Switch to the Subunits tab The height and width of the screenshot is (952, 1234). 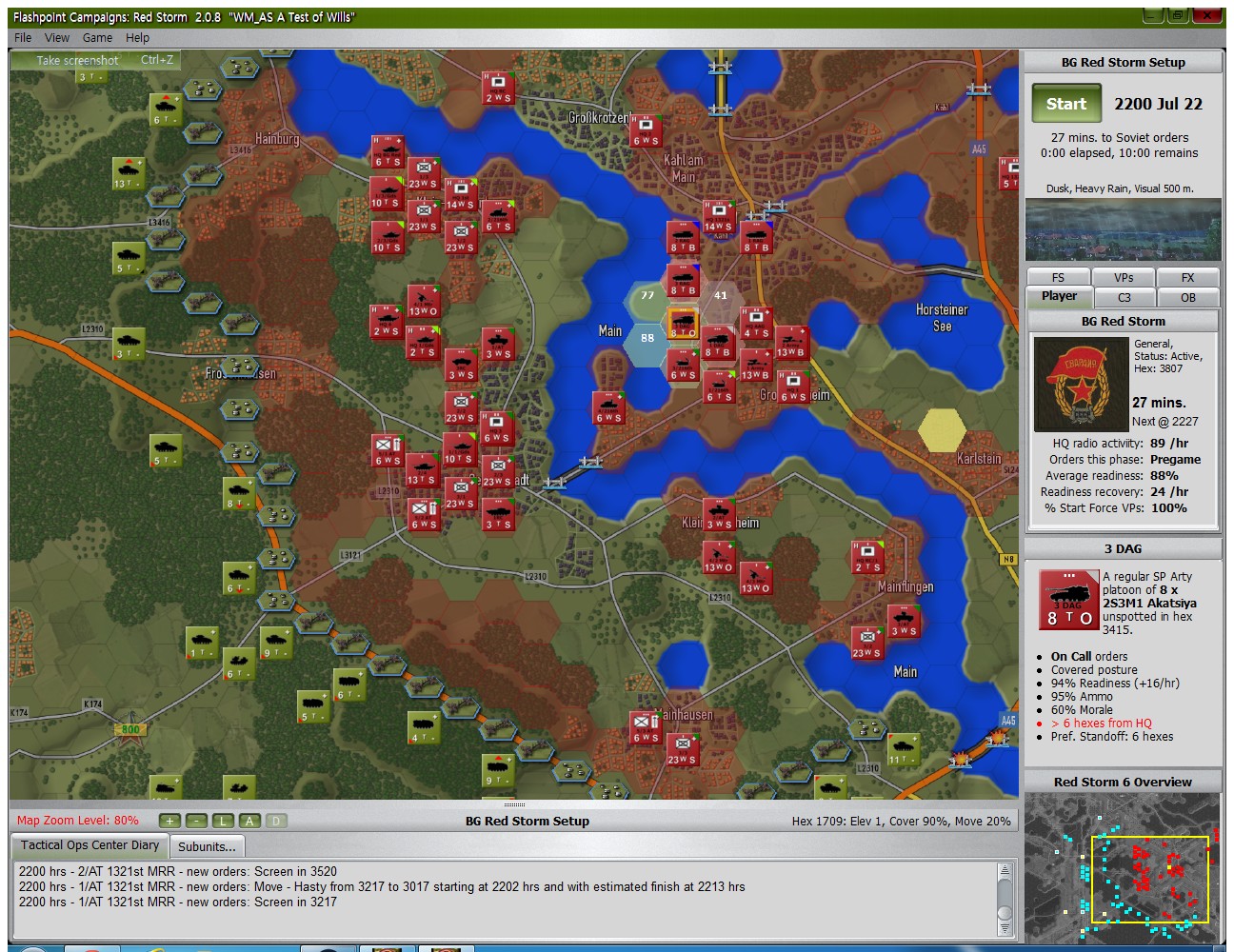pyautogui.click(x=208, y=846)
